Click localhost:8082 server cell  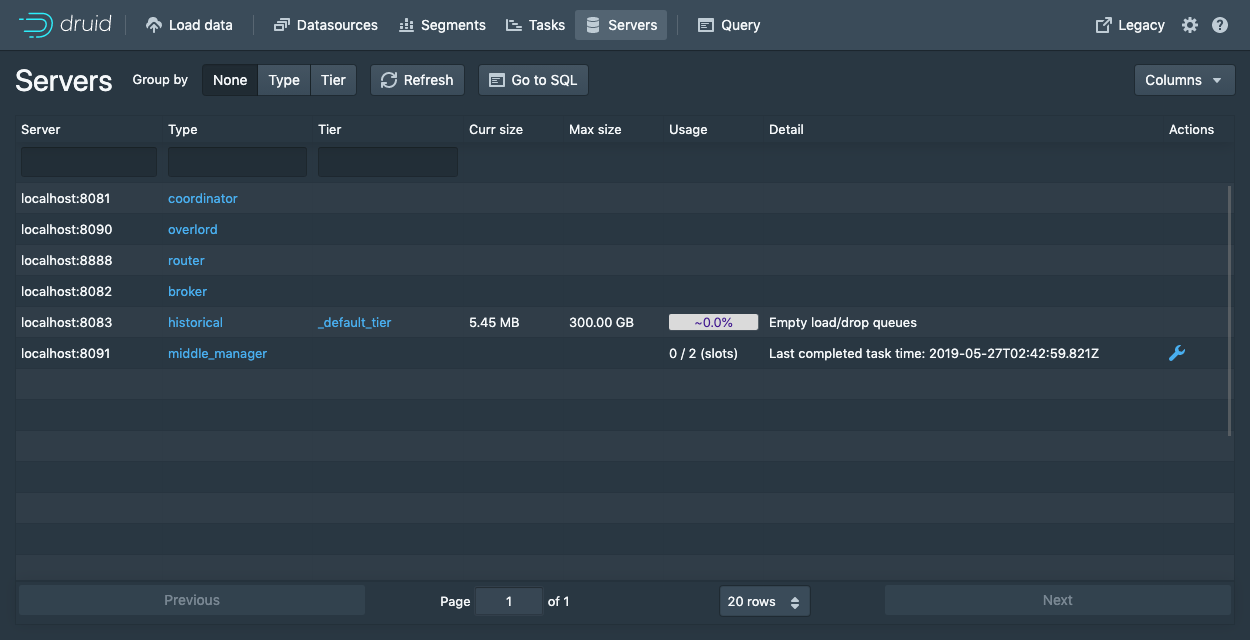(66, 291)
